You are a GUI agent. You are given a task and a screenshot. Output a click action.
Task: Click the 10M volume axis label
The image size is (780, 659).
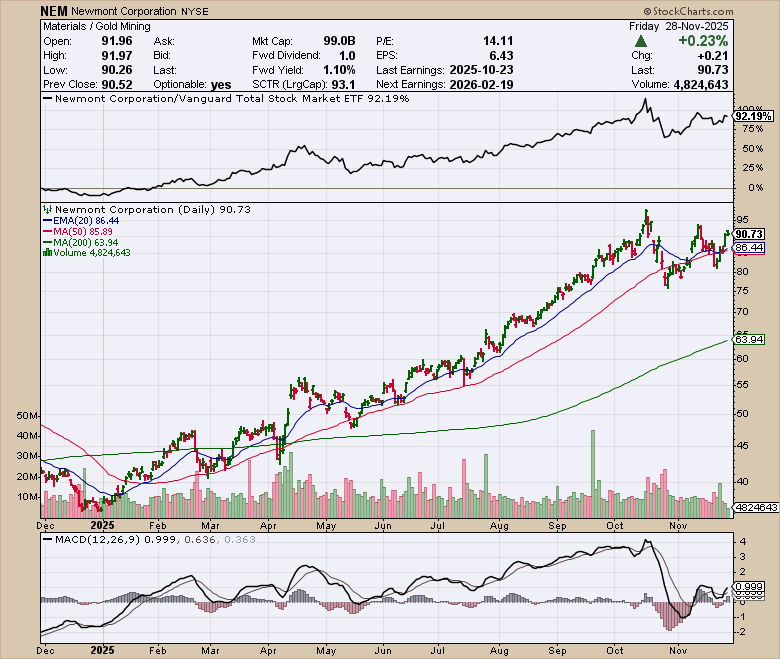click(27, 496)
